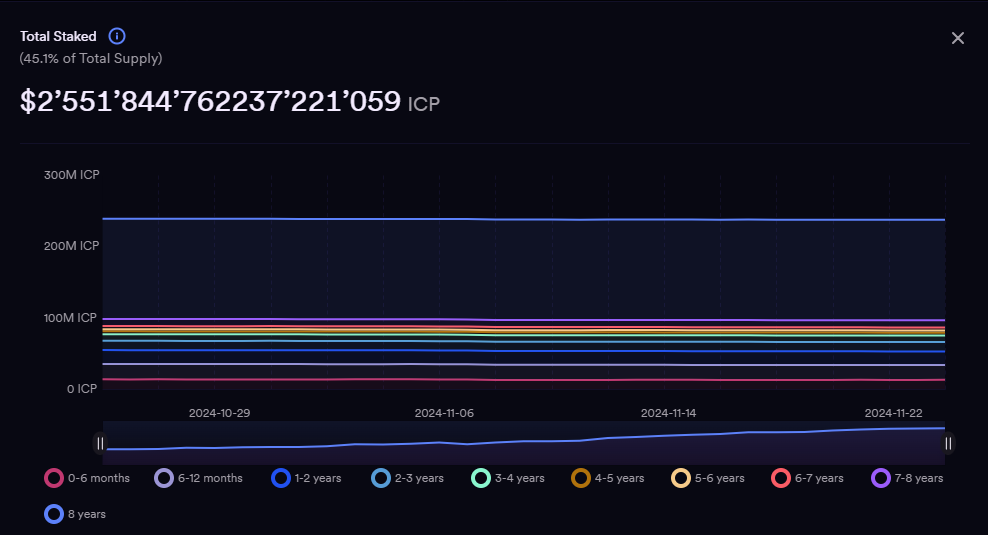
Task: Toggle the 0-6 months legend series
Action: pyautogui.click(x=55, y=478)
